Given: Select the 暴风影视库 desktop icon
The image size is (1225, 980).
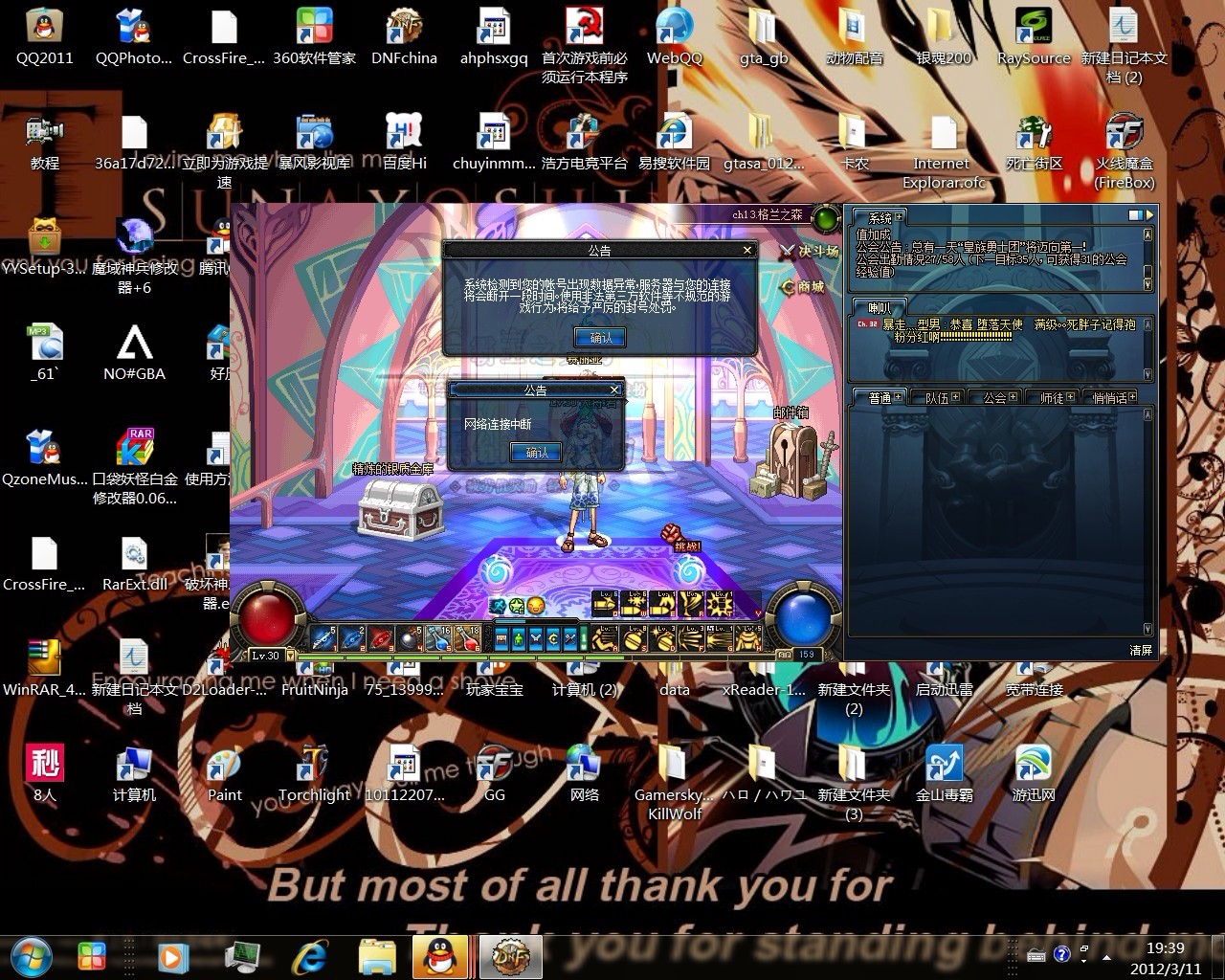Looking at the screenshot, I should (314, 143).
